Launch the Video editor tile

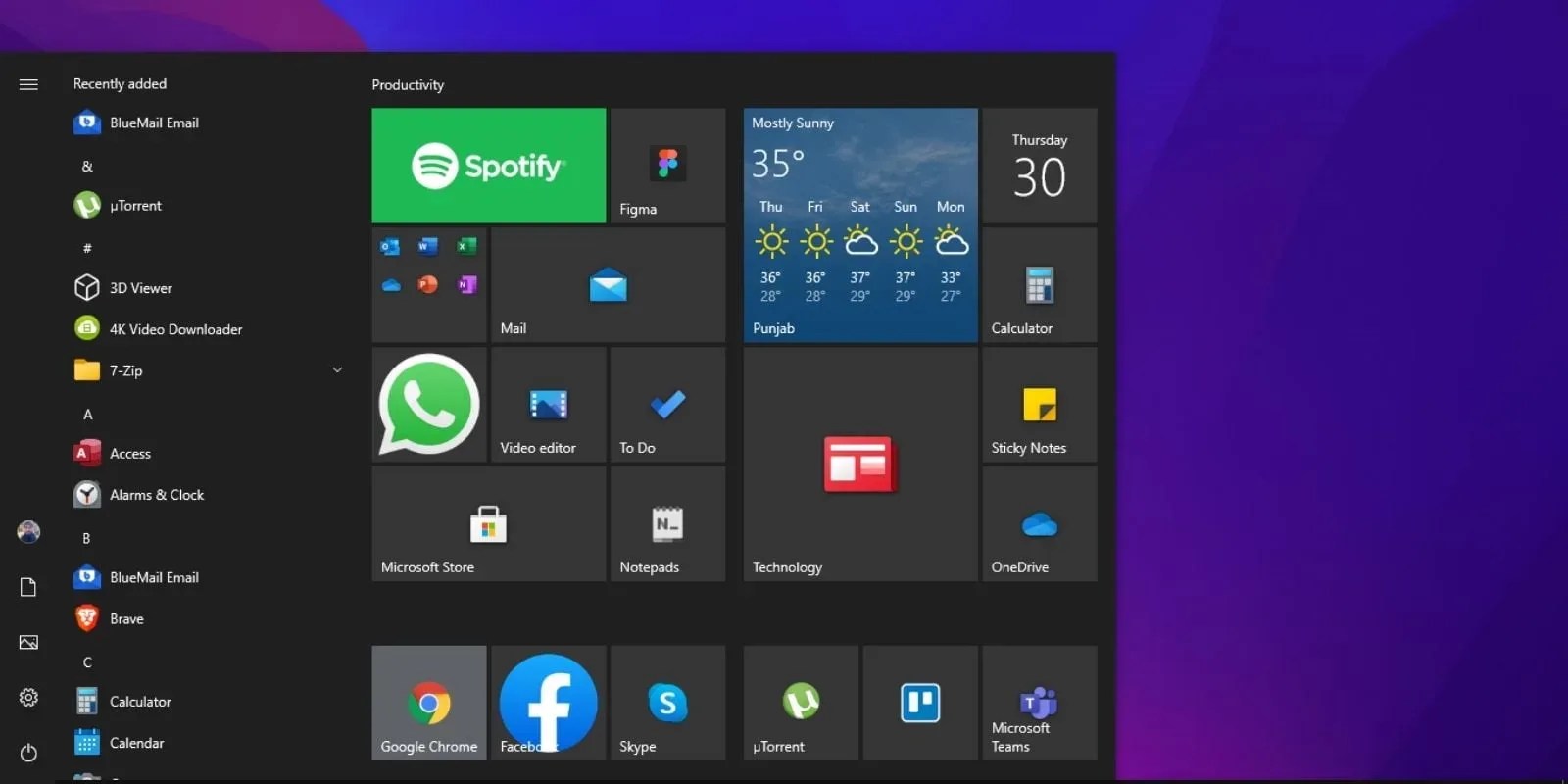pyautogui.click(x=549, y=405)
